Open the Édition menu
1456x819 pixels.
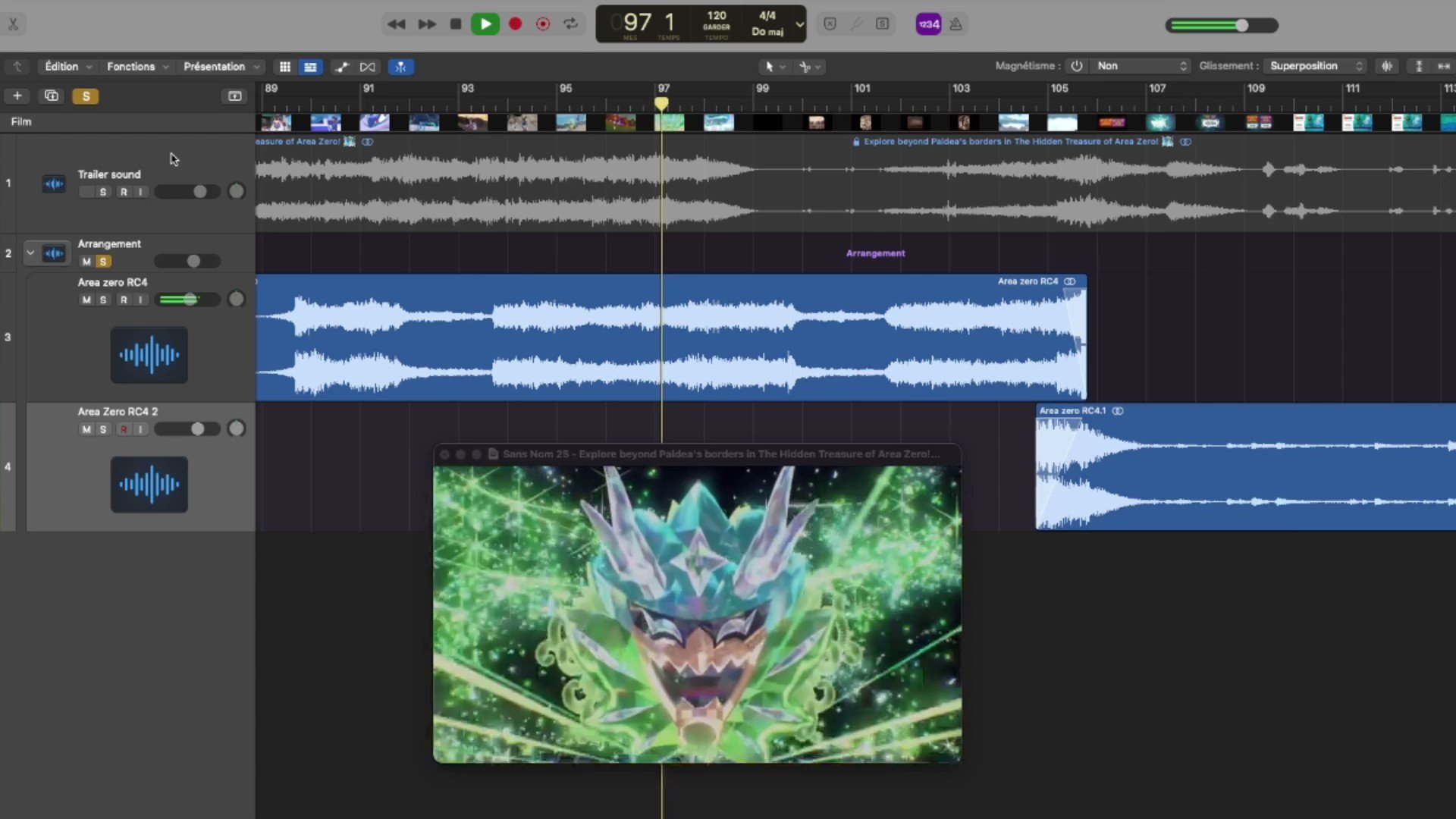pos(67,67)
